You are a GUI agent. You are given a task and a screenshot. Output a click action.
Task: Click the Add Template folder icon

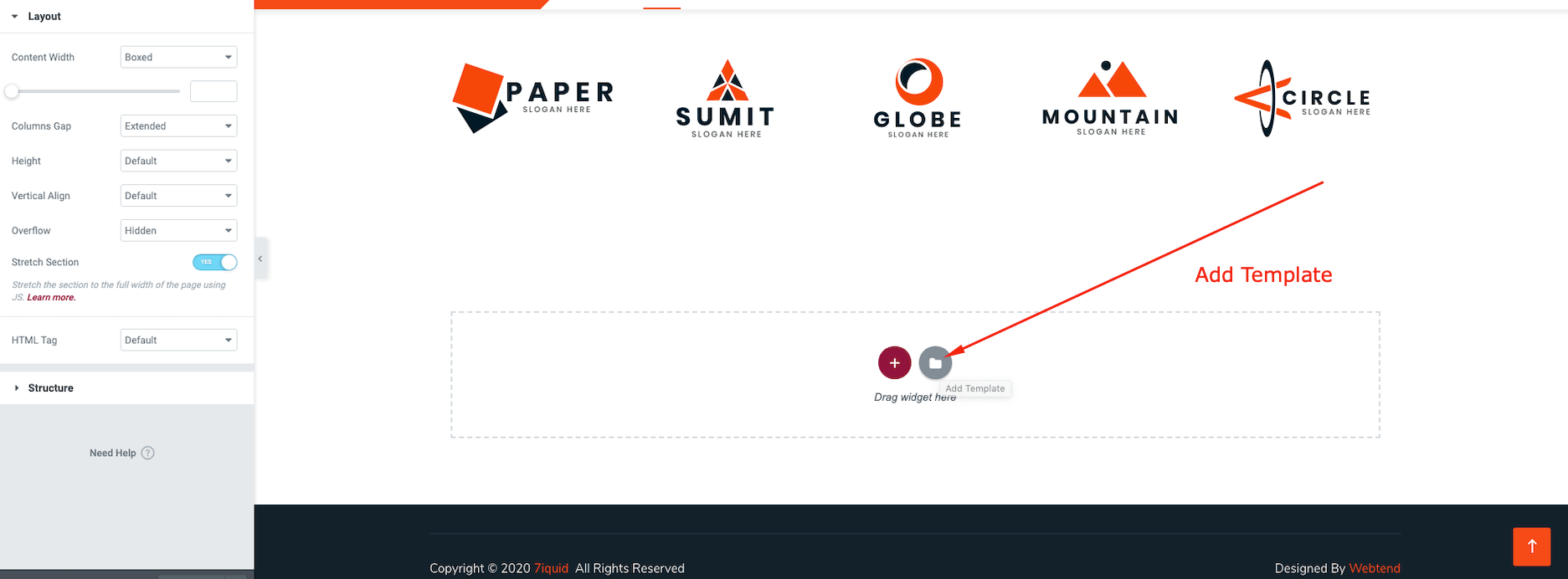935,363
